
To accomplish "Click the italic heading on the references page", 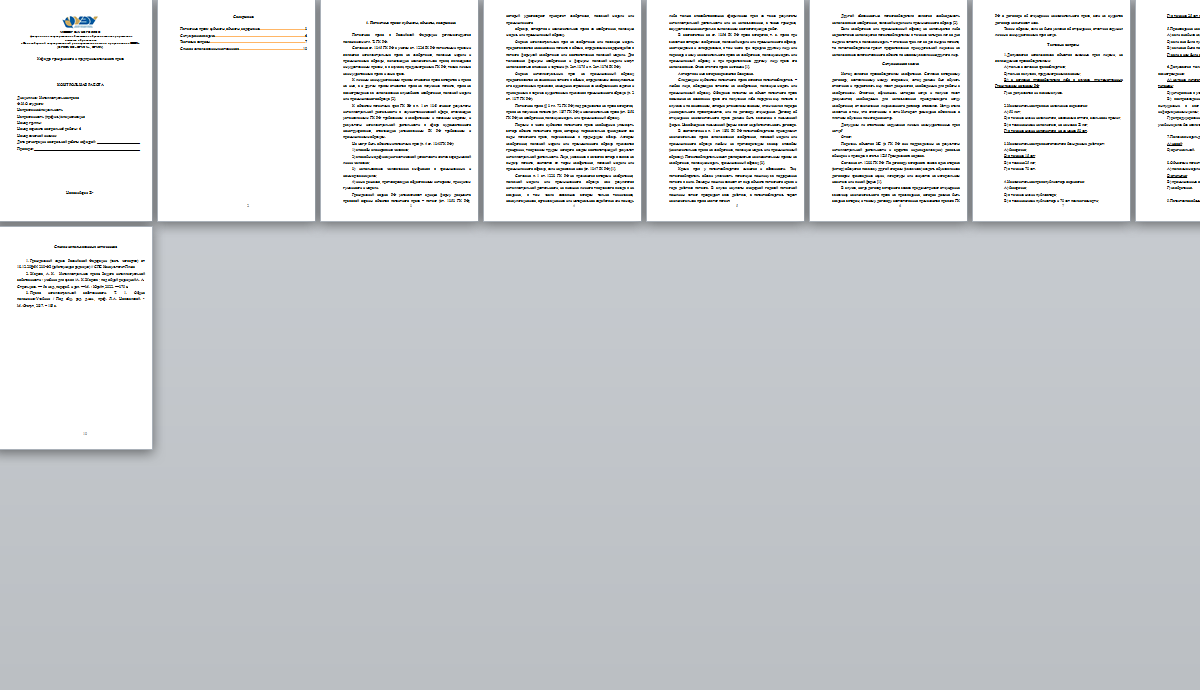I will tap(85, 246).
